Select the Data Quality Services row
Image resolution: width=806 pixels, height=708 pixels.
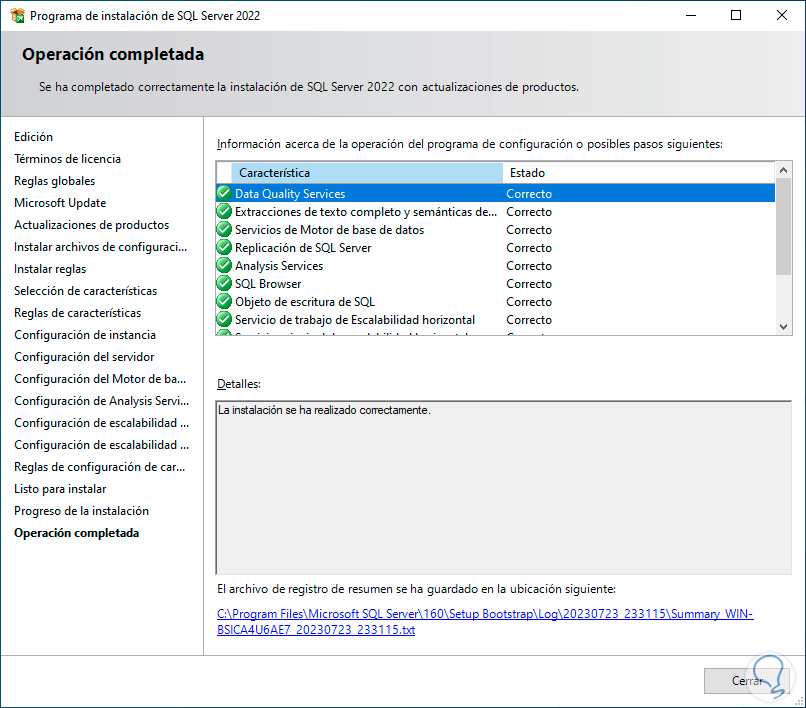[496, 193]
